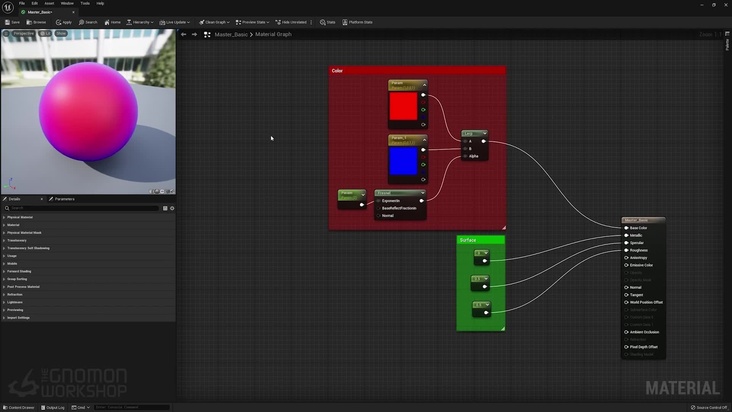Click Home to recenter the graph
The width and height of the screenshot is (732, 412).
(x=113, y=22)
